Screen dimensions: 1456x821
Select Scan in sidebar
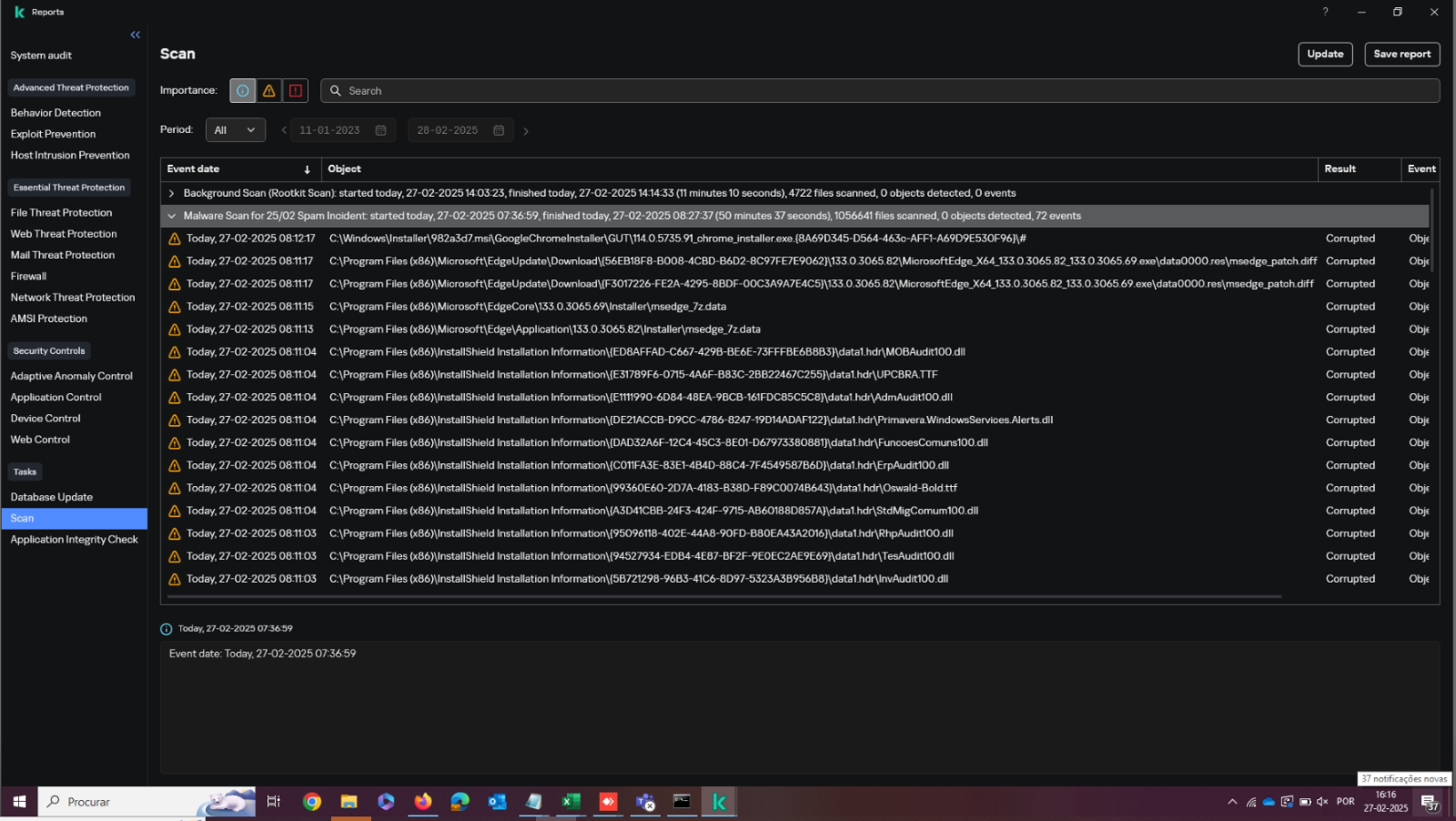point(74,519)
